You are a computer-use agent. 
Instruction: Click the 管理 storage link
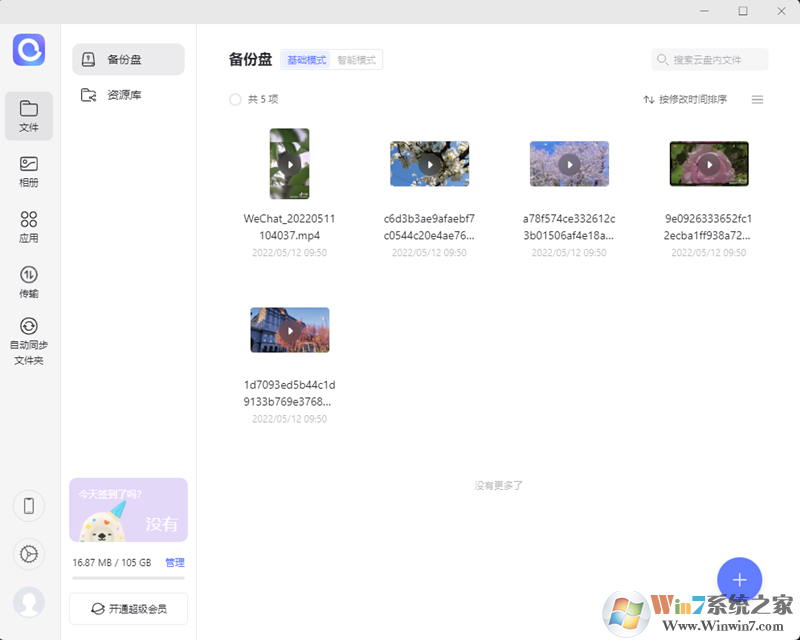pos(176,563)
